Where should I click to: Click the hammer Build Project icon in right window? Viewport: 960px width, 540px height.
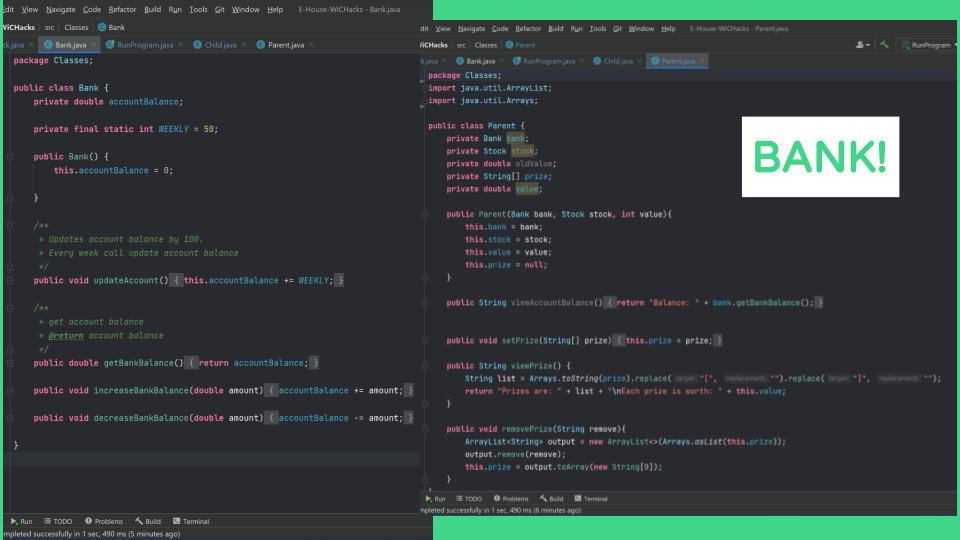884,45
